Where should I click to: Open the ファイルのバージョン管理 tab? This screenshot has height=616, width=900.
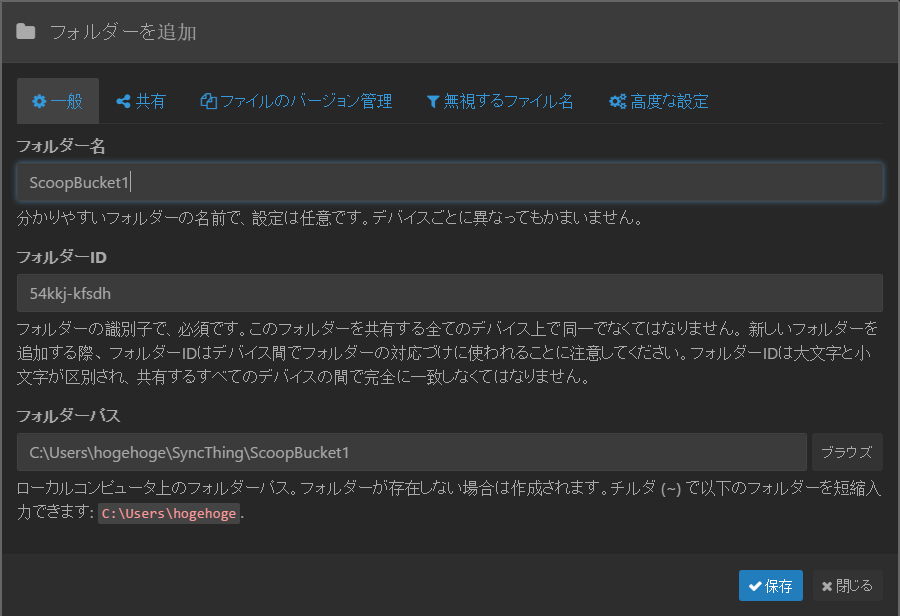coord(296,102)
